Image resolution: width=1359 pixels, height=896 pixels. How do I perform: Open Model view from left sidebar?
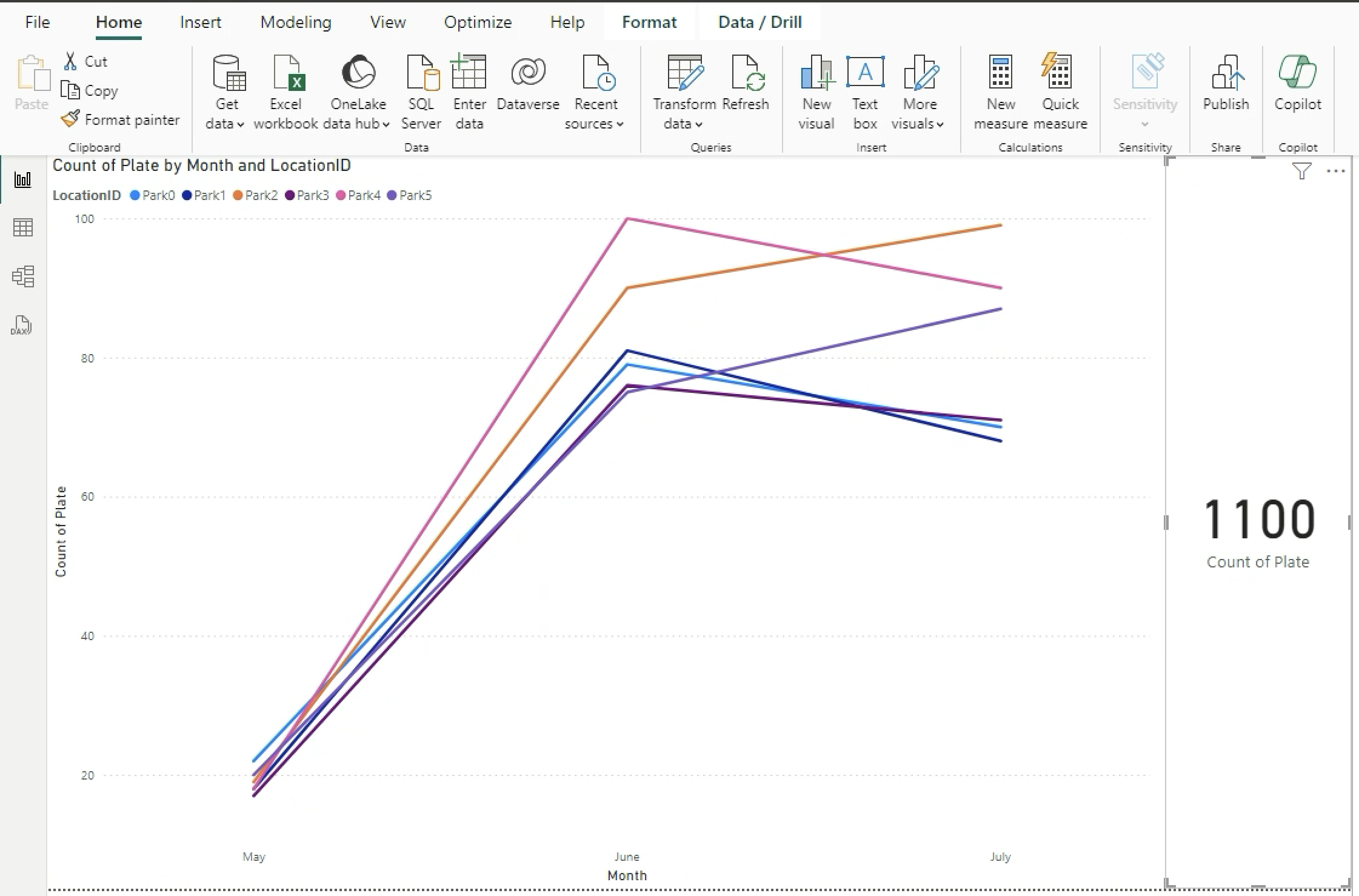23,276
